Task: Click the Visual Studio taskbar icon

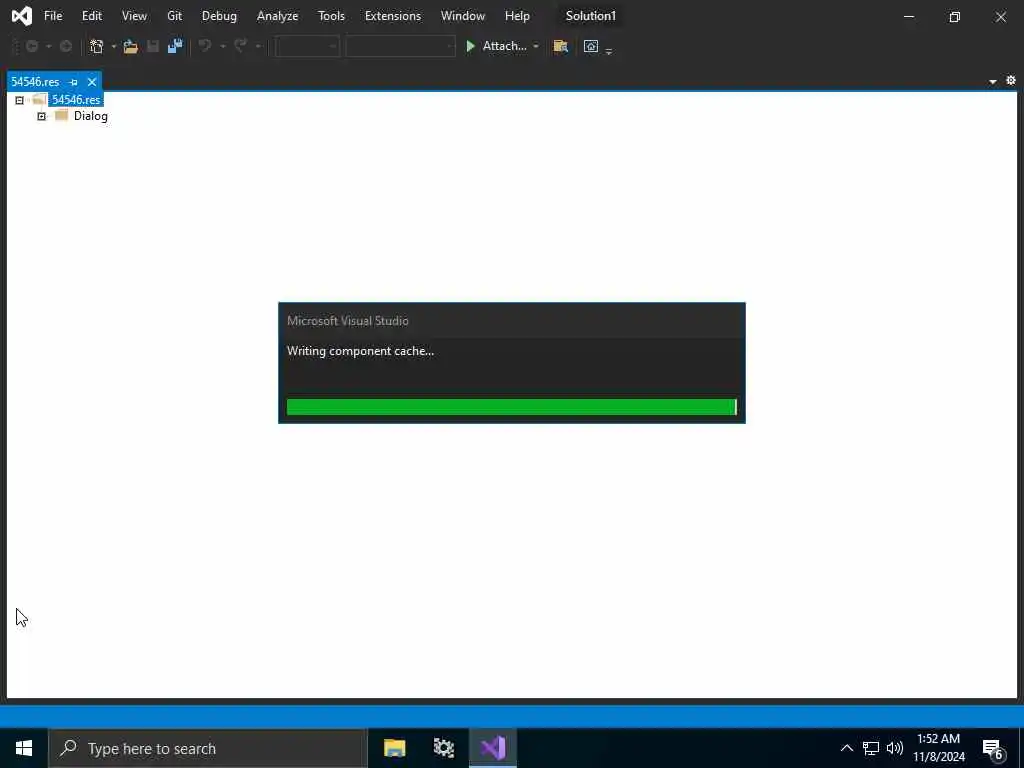Action: coord(493,748)
